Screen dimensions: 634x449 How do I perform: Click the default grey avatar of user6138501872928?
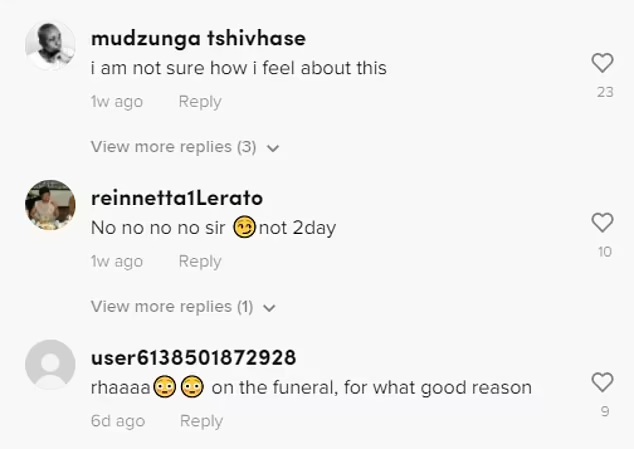click(50, 364)
